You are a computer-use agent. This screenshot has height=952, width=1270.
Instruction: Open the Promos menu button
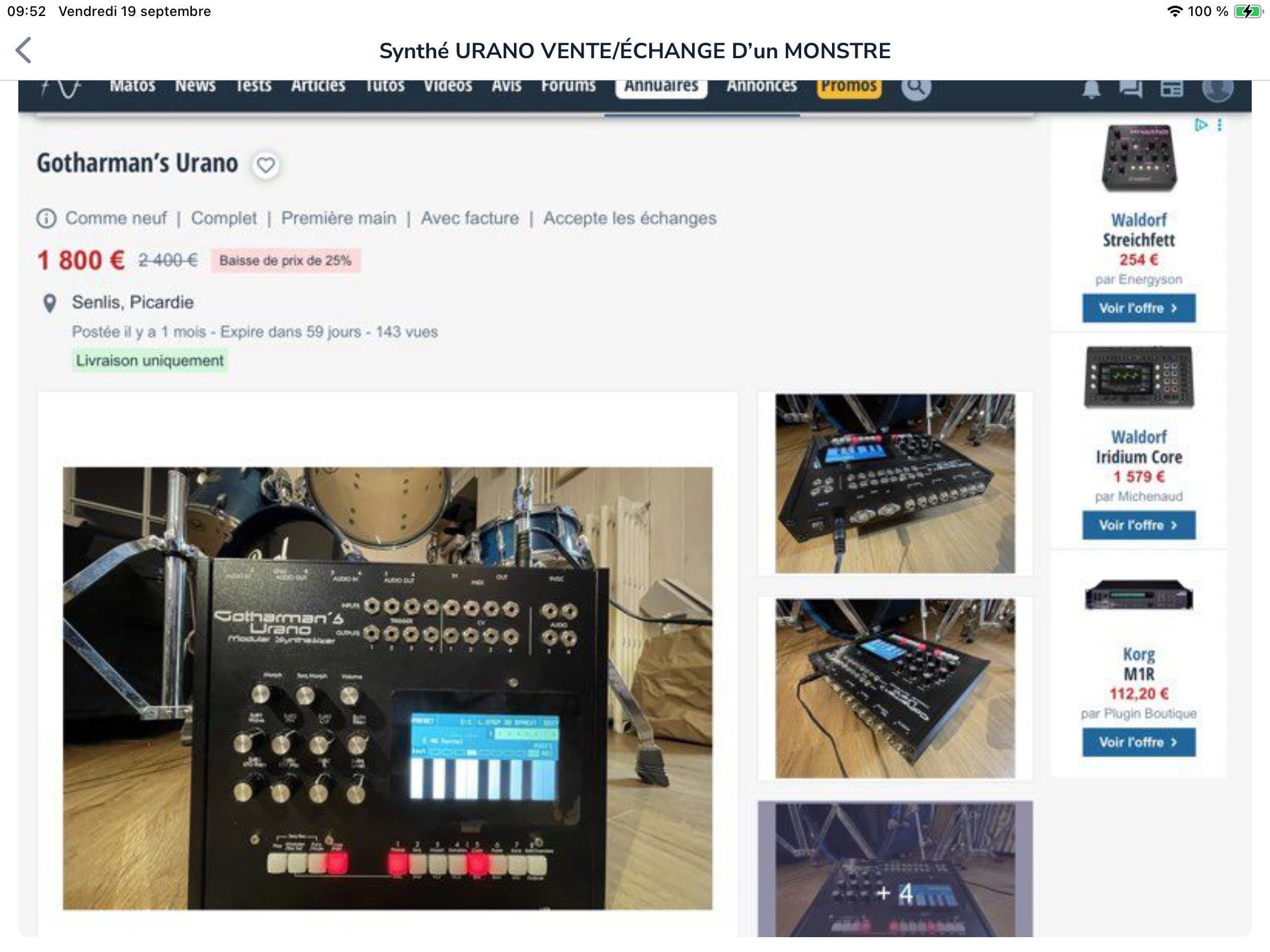click(849, 87)
